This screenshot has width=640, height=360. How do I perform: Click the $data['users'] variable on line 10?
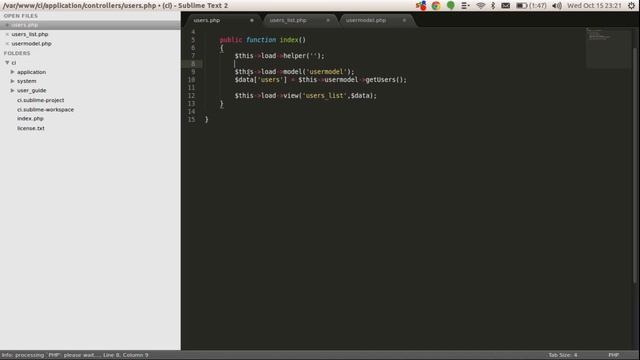pyautogui.click(x=261, y=80)
